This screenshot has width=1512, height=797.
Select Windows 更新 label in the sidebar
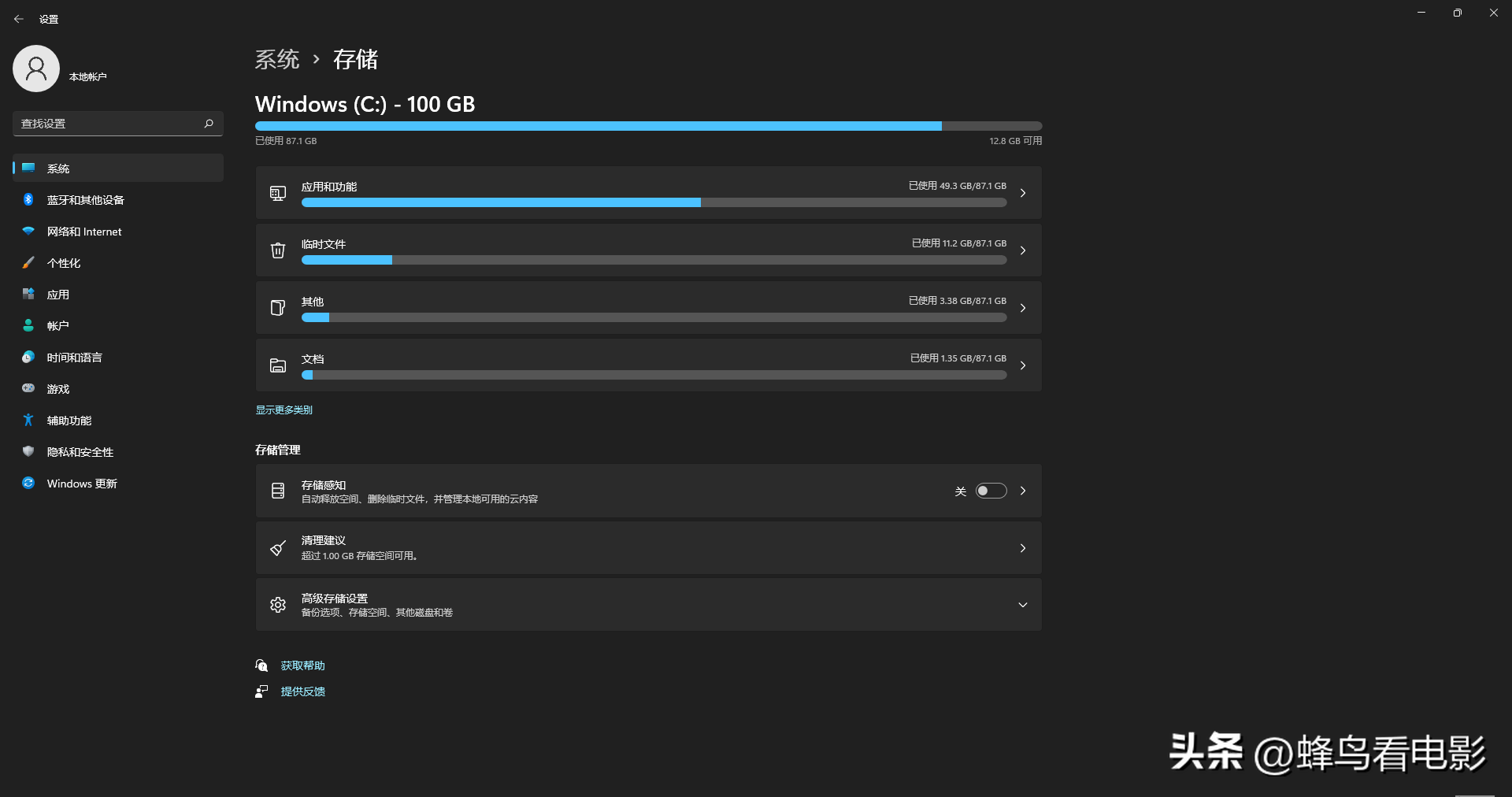point(82,484)
